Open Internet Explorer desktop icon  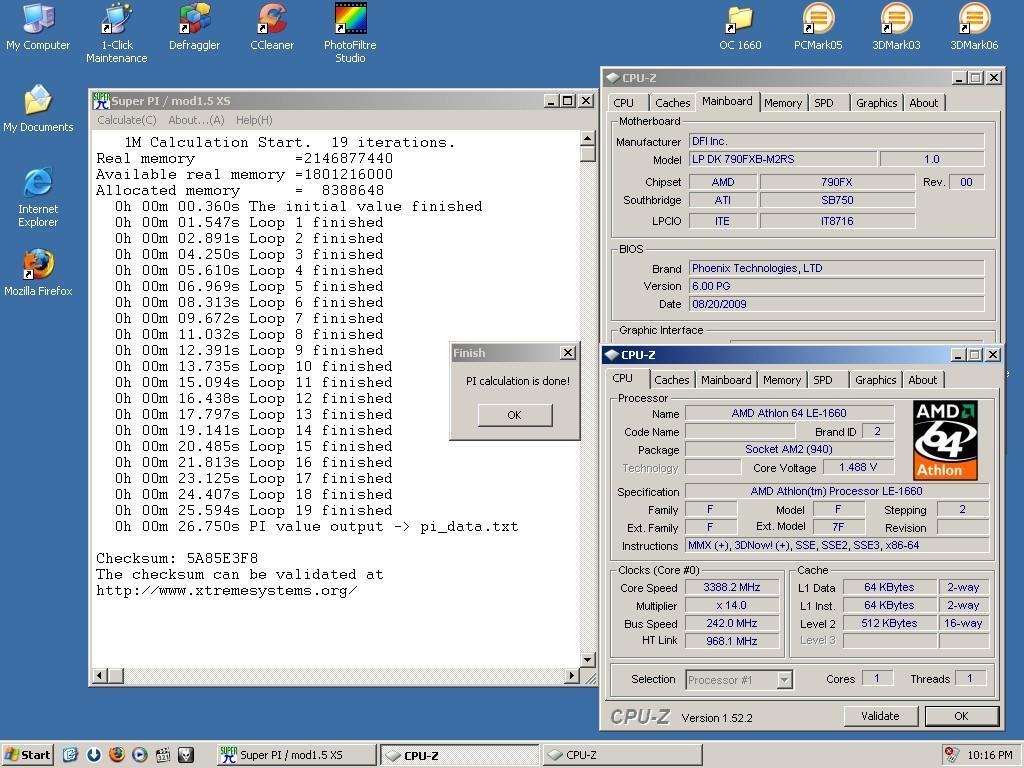click(38, 197)
